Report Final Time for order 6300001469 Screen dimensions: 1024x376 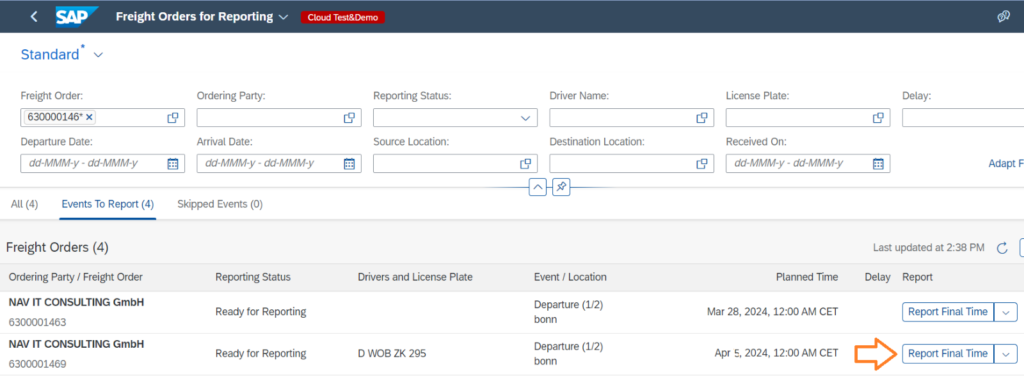coord(948,353)
